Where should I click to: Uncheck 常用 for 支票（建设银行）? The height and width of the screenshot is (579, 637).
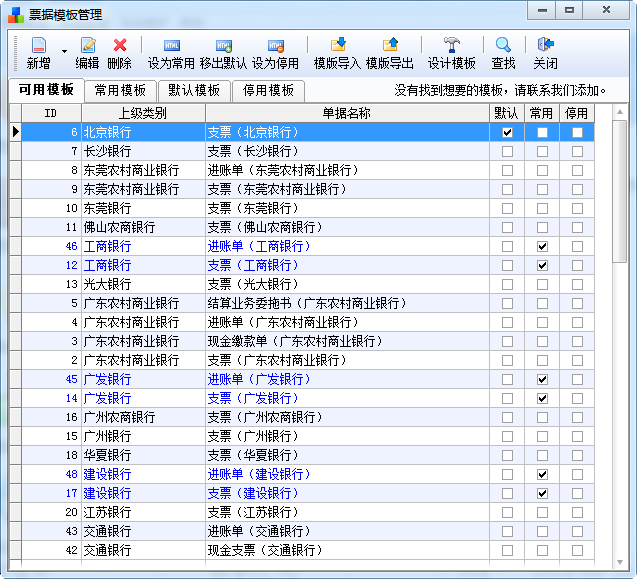pos(542,493)
